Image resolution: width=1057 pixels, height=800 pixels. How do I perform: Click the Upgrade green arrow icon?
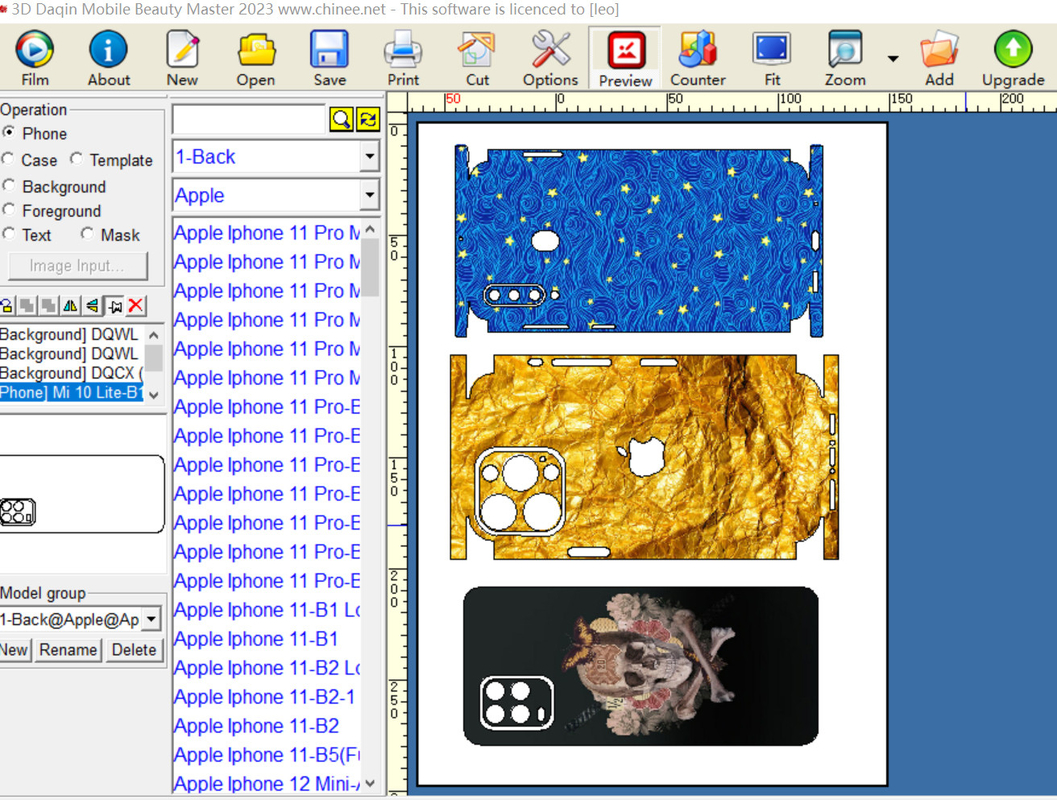(x=1012, y=58)
